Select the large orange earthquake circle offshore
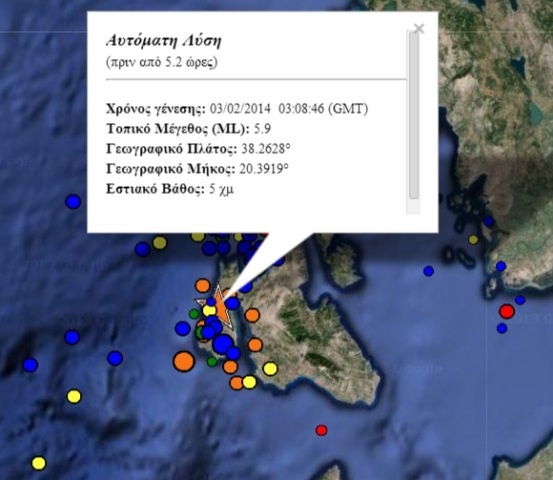Image resolution: width=553 pixels, height=480 pixels. pos(184,361)
